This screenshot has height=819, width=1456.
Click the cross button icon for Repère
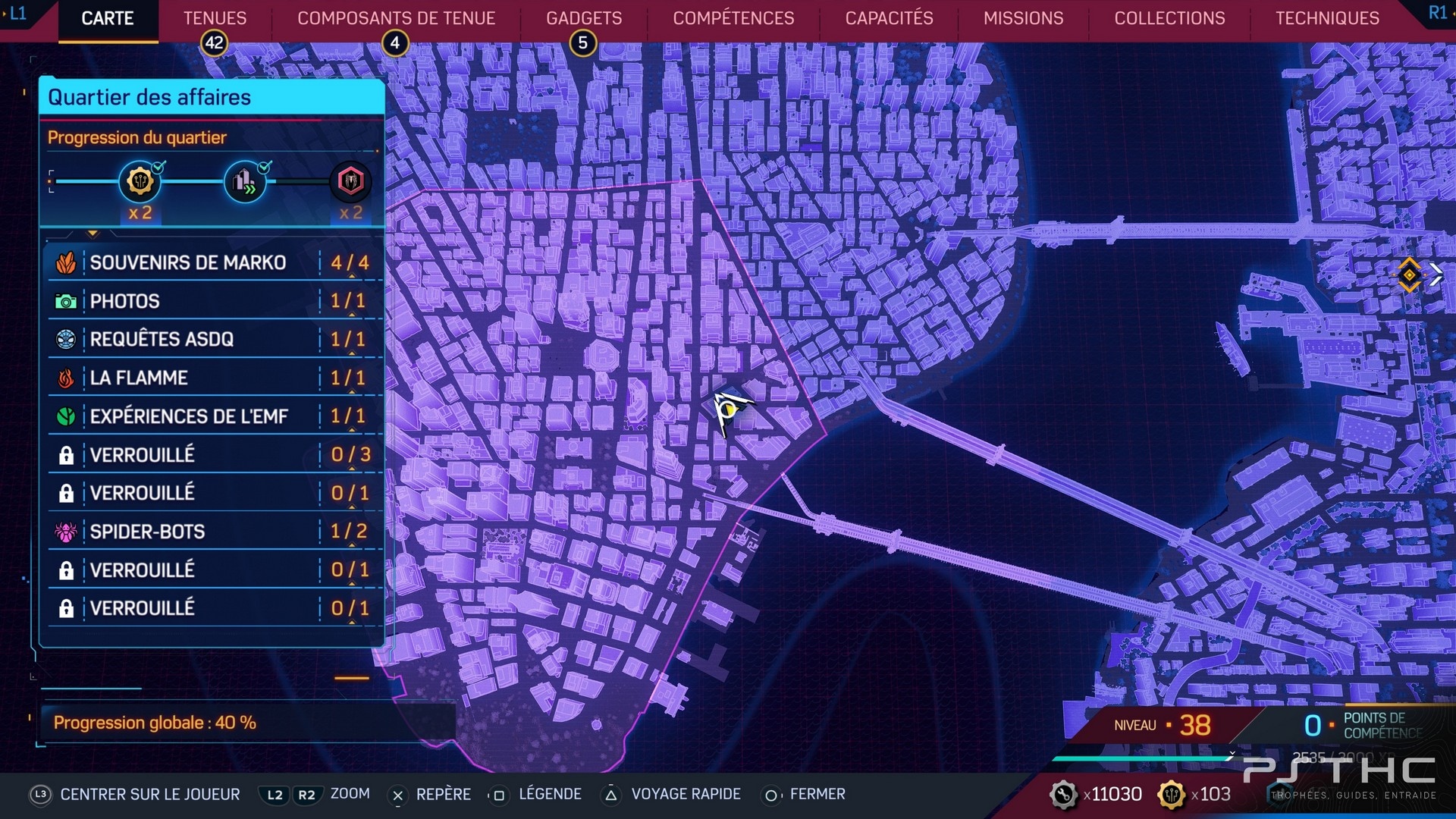pos(397,795)
